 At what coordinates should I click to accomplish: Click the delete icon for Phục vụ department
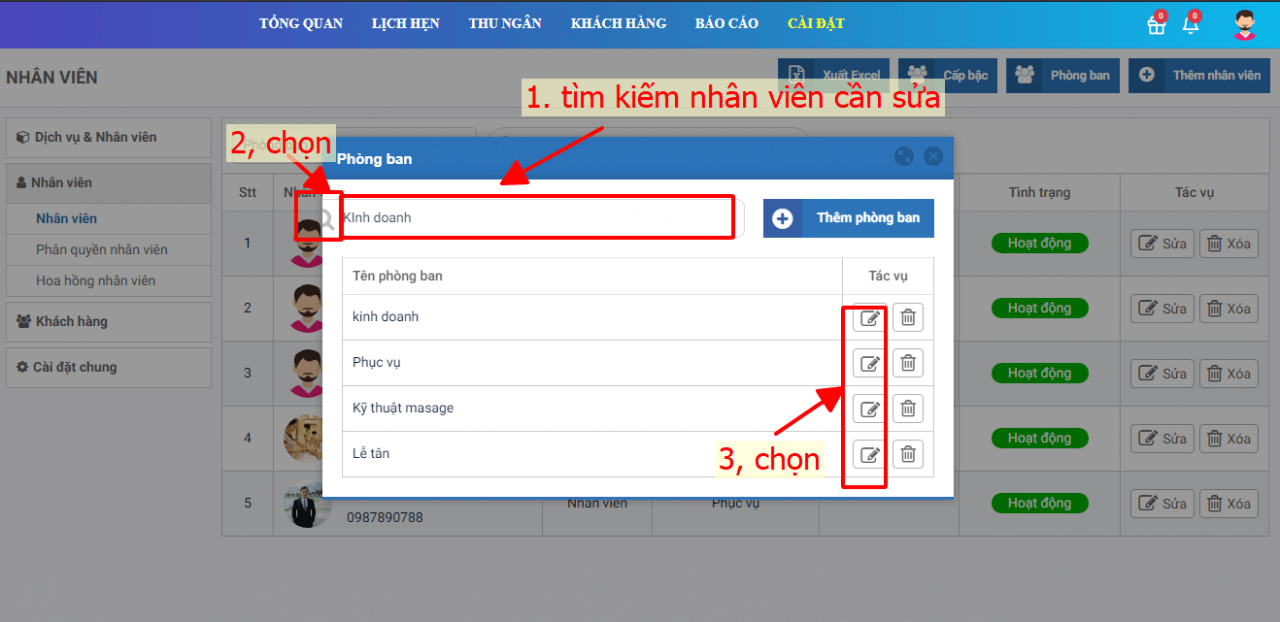coord(908,363)
